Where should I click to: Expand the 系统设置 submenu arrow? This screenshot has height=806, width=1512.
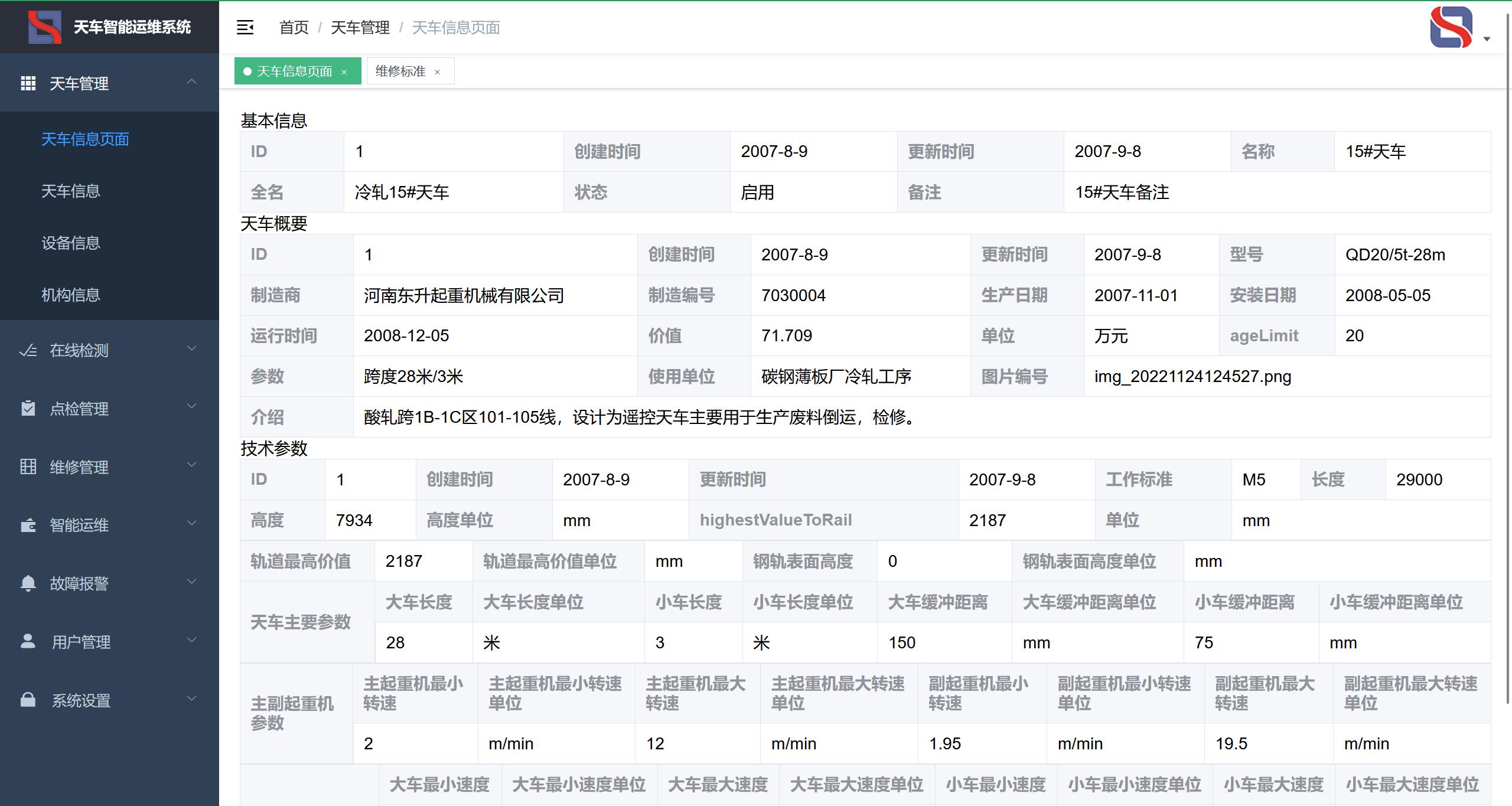pos(191,699)
